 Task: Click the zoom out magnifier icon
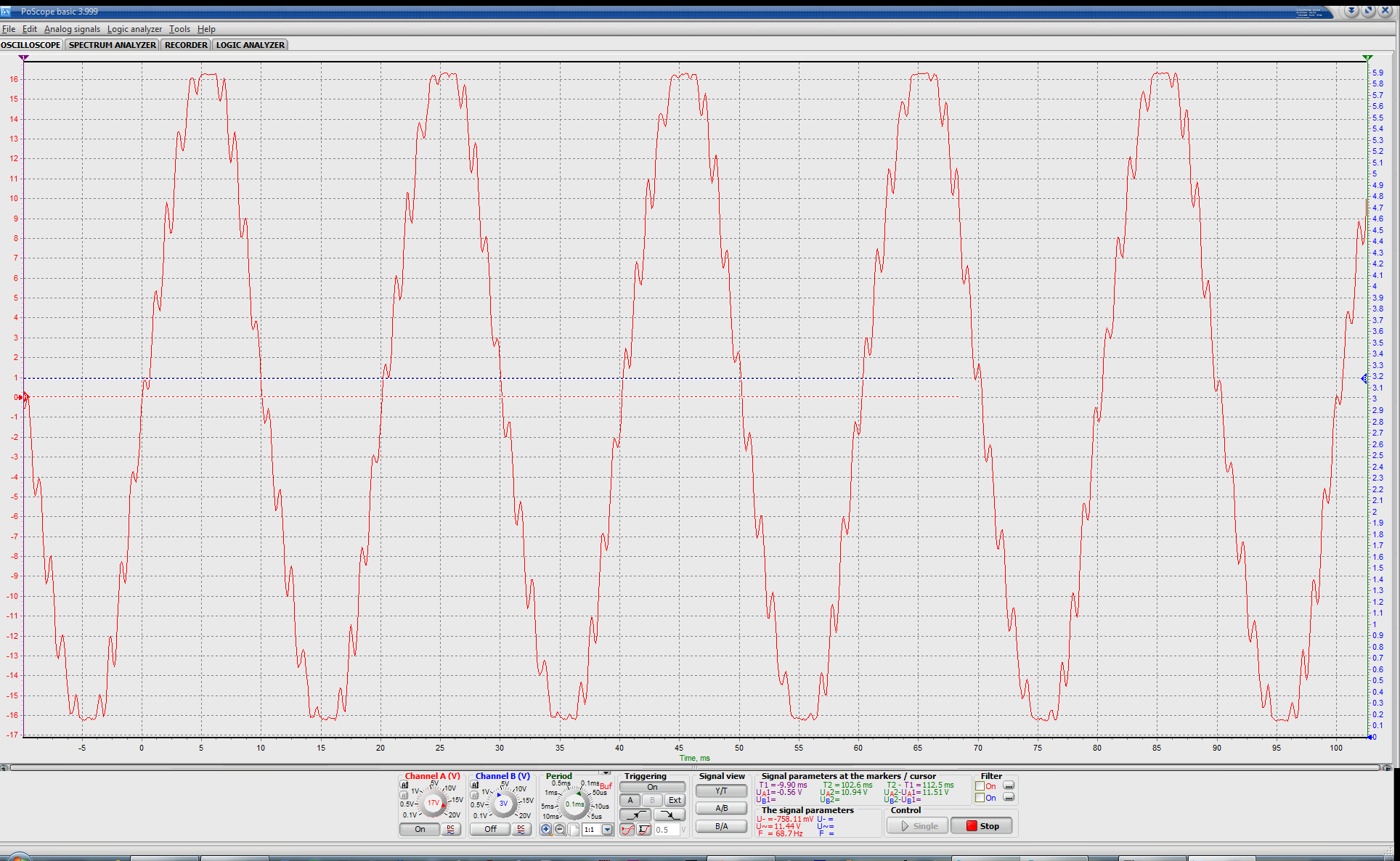click(561, 830)
